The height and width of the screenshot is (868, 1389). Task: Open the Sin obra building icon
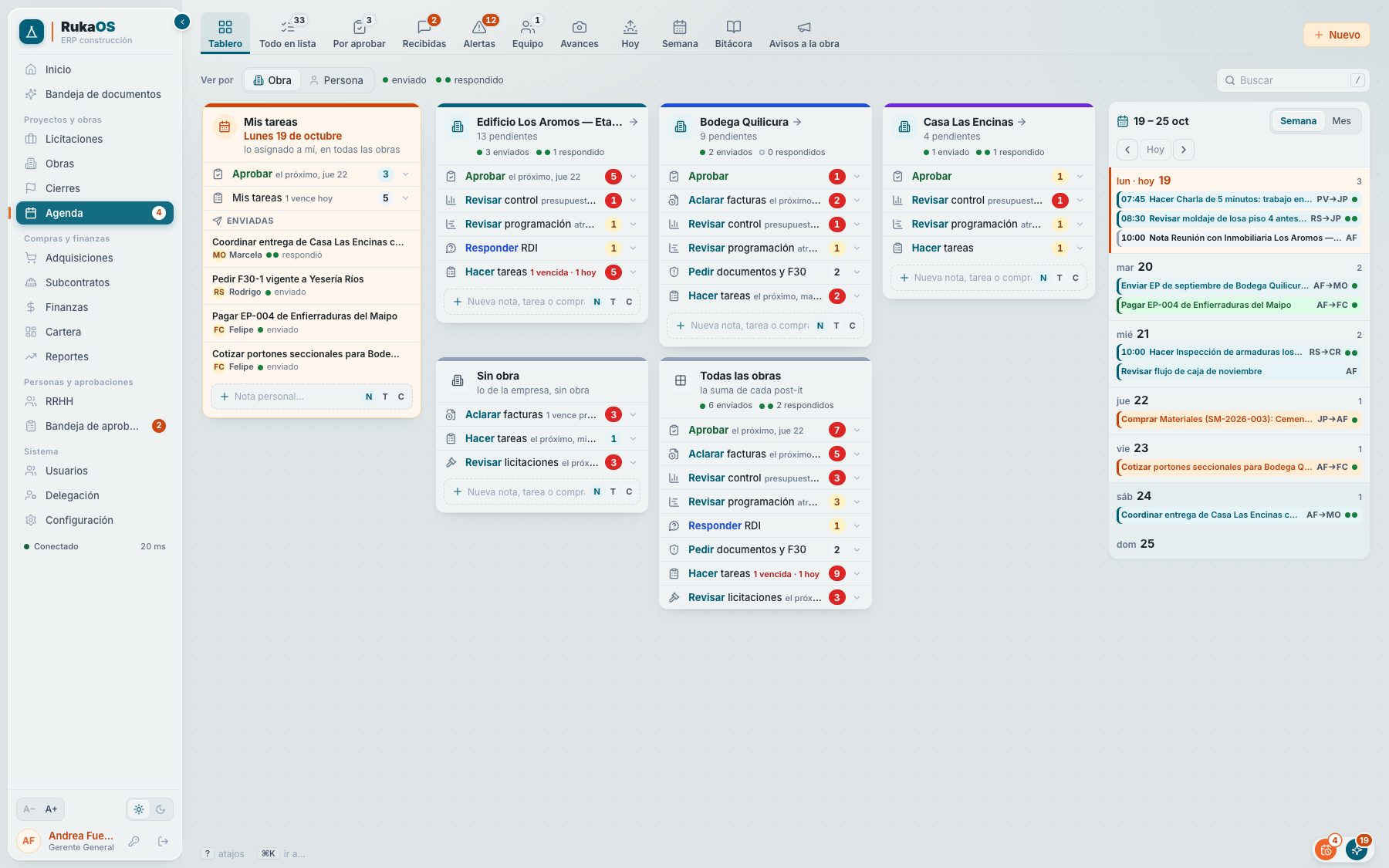458,380
